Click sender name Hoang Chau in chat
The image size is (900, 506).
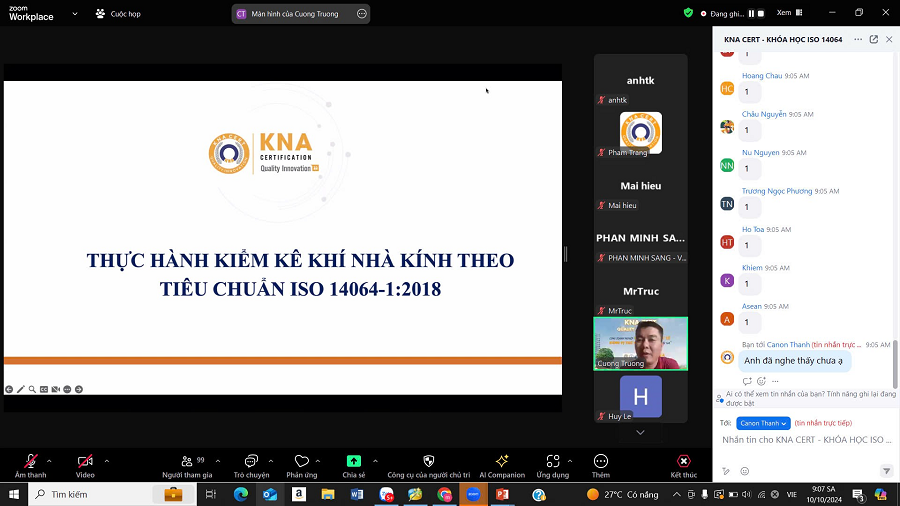tap(762, 76)
